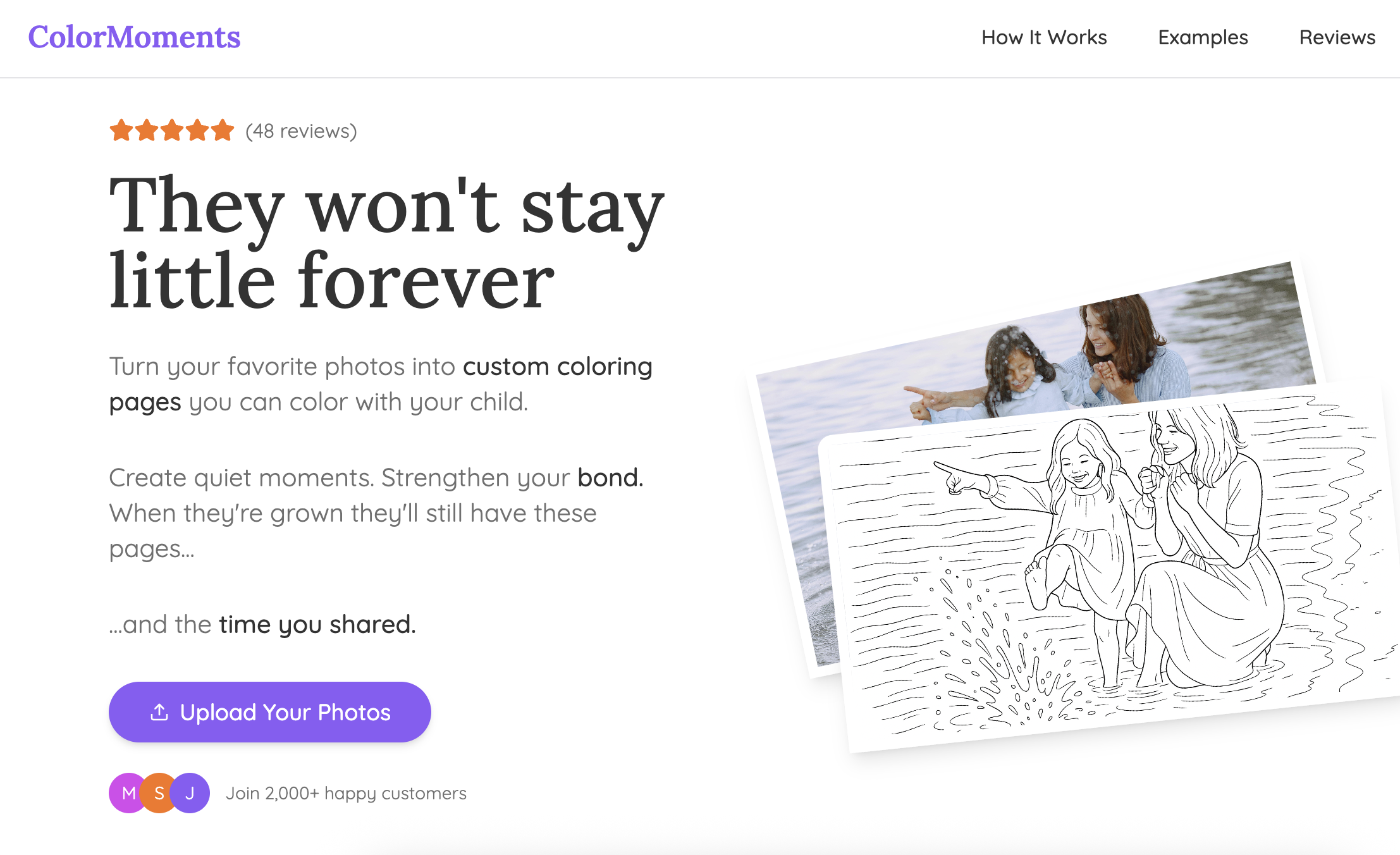The height and width of the screenshot is (855, 1400).
Task: Click the second orange rating star
Action: pyautogui.click(x=147, y=130)
